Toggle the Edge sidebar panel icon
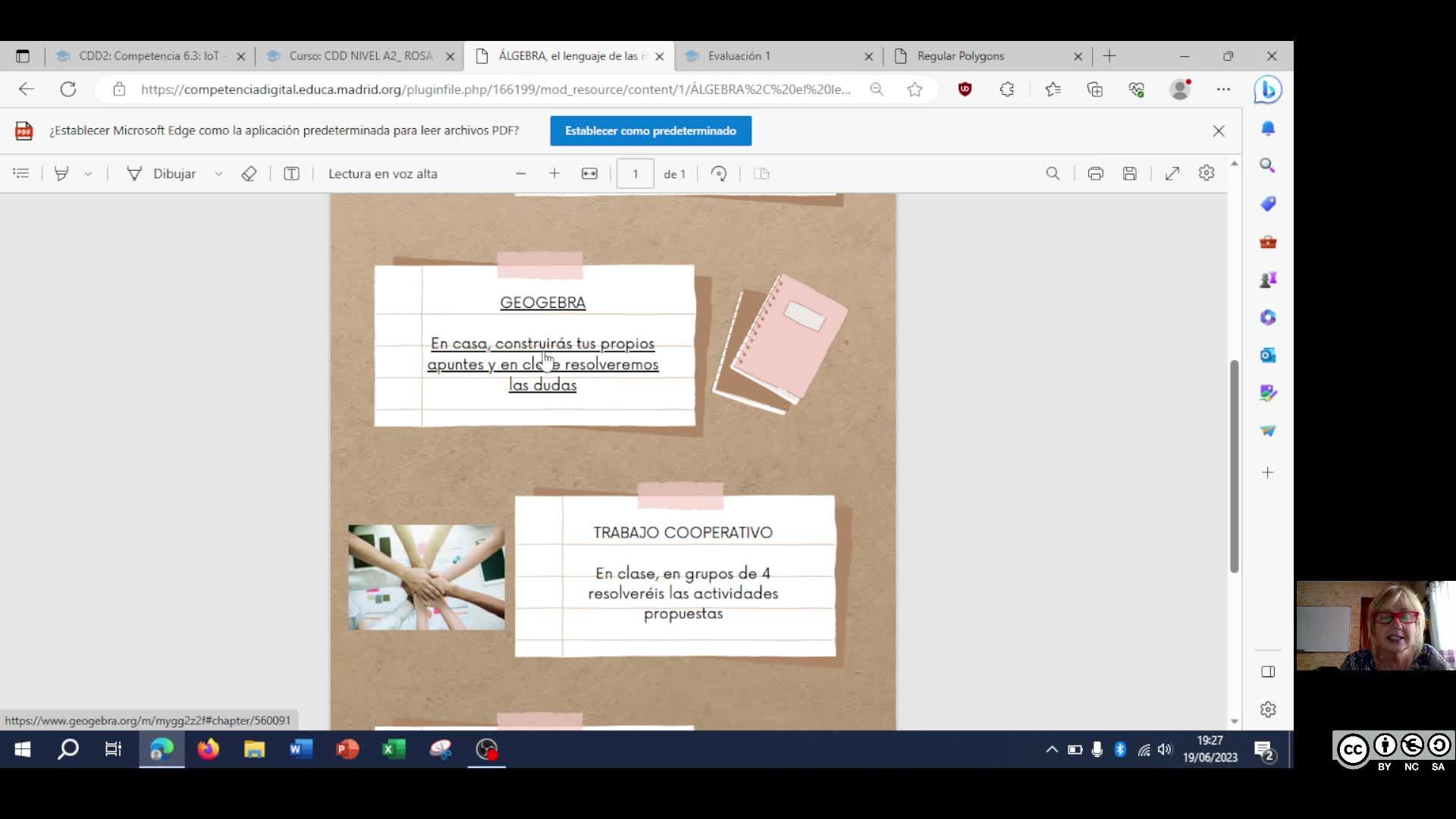 click(x=1268, y=672)
